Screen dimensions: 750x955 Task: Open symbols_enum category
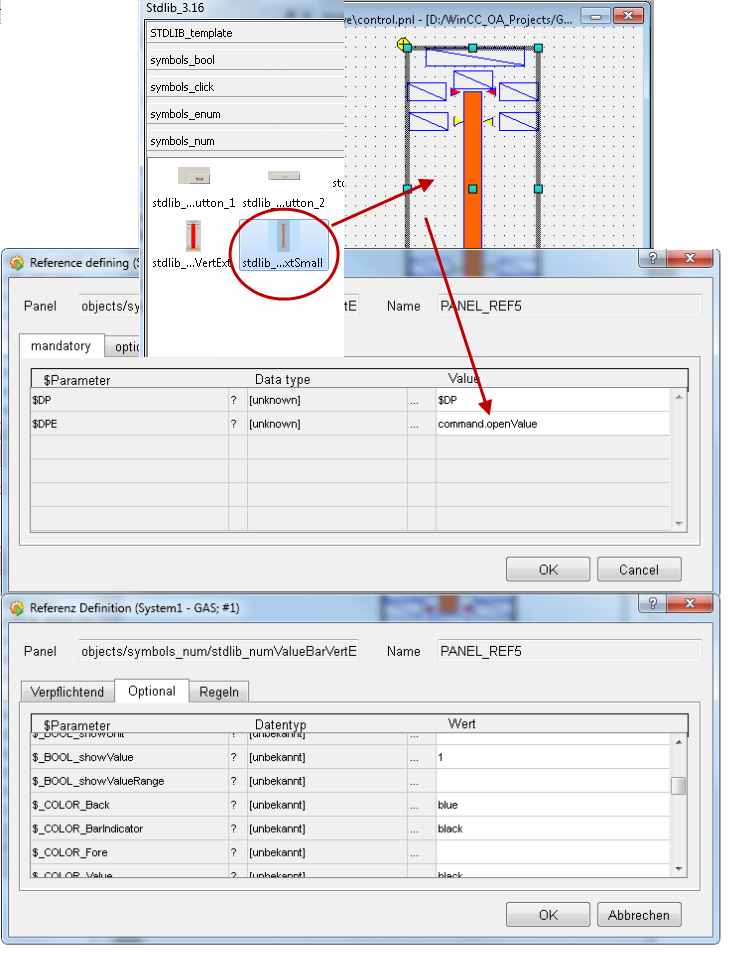pyautogui.click(x=245, y=114)
